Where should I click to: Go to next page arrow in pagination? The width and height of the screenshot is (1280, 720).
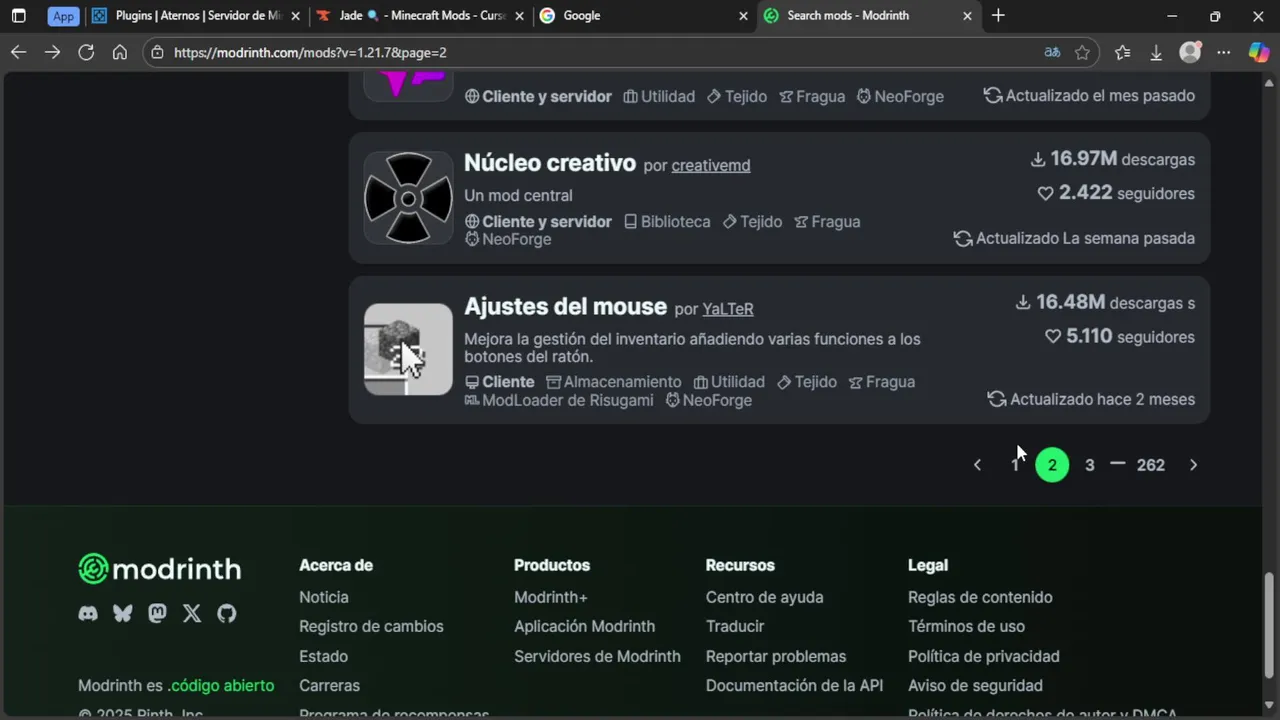(1193, 465)
